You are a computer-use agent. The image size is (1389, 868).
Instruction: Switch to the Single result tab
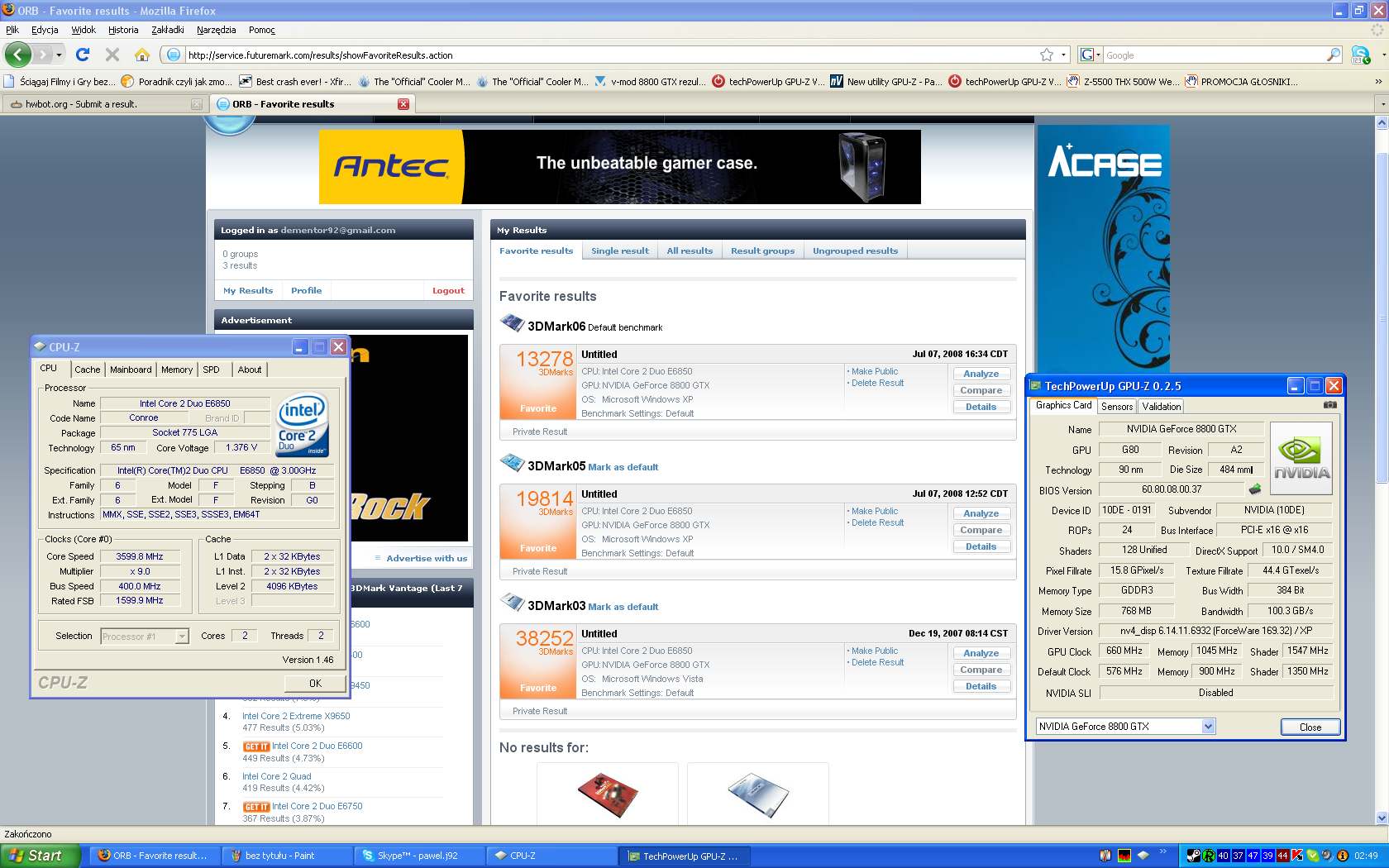[620, 250]
